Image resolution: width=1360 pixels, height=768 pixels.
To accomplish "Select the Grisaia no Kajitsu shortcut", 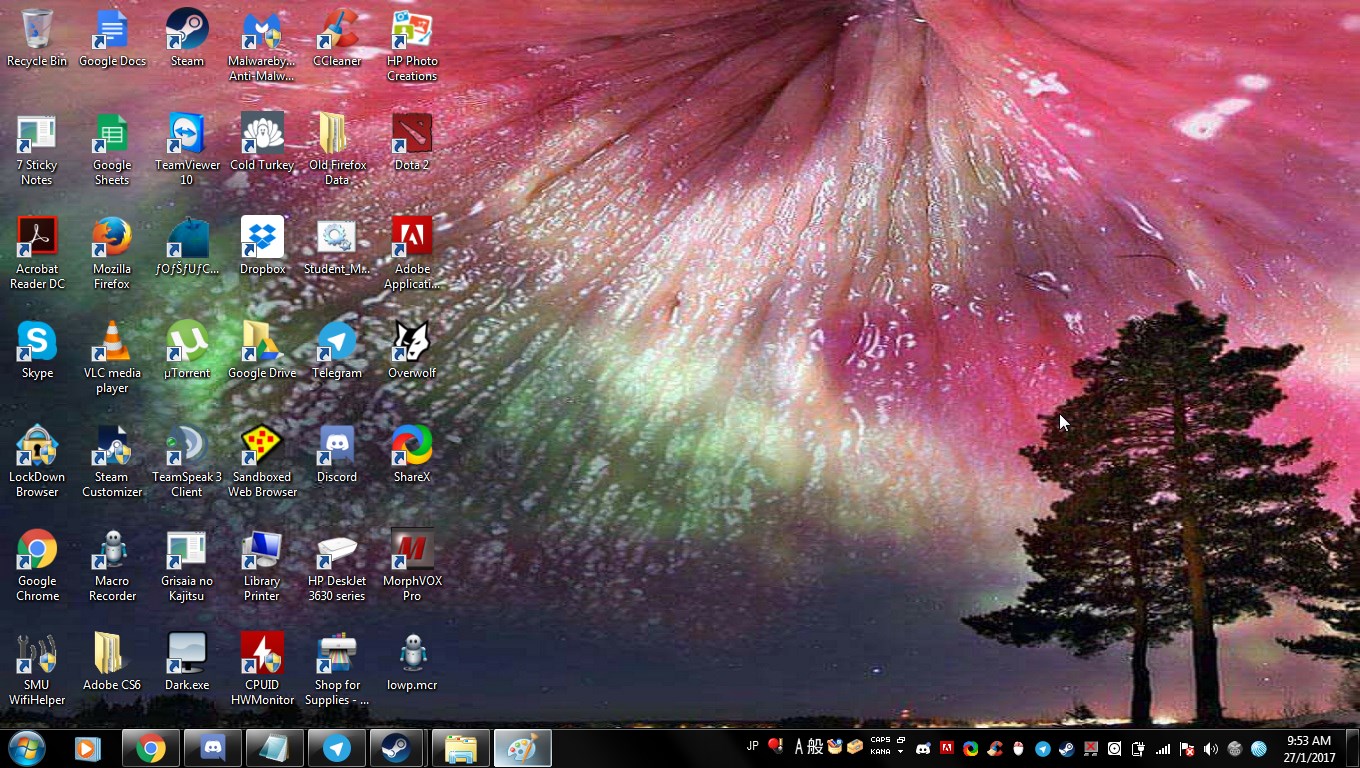I will pyautogui.click(x=187, y=566).
